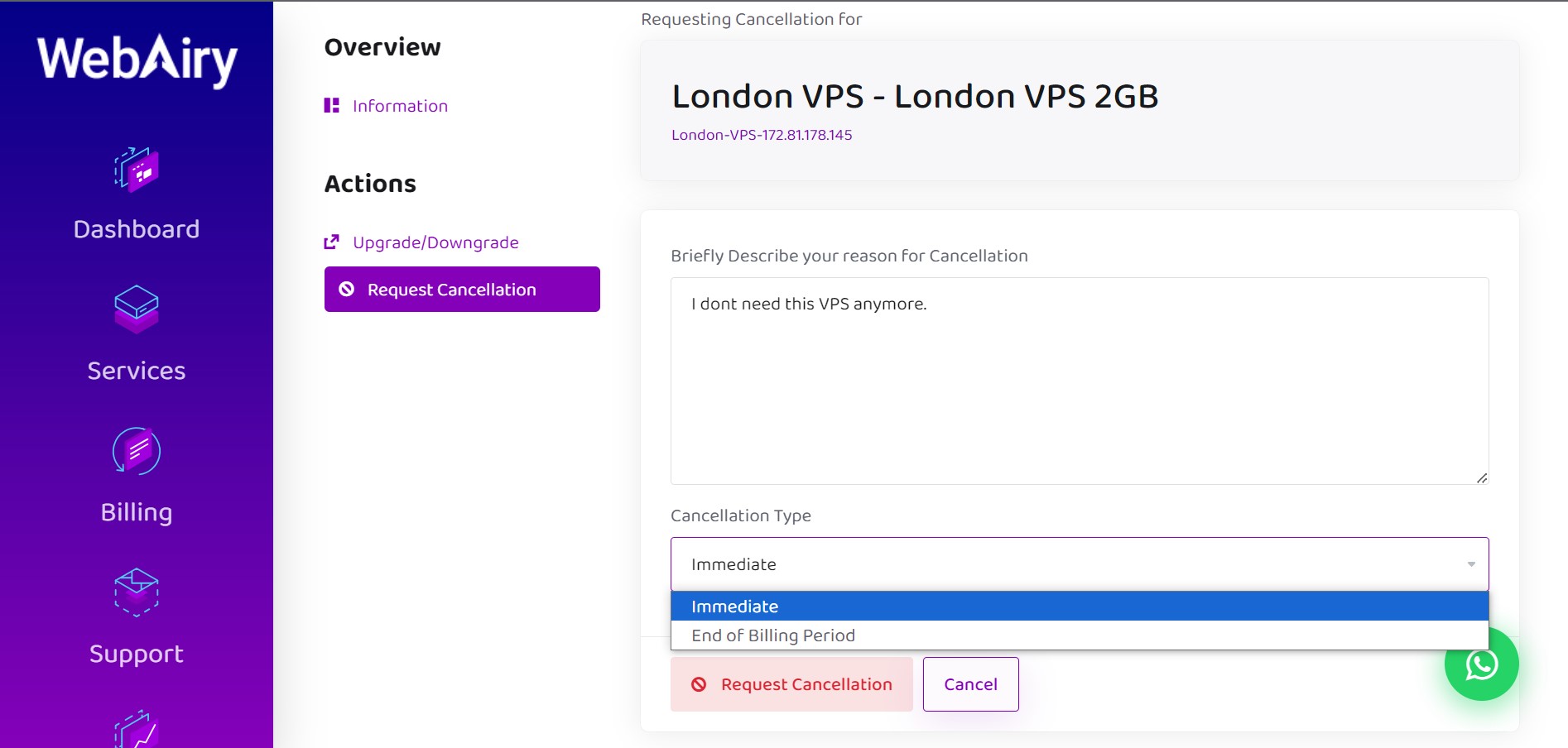This screenshot has height=748, width=1568.
Task: Click the Upgrade/Downgrade external-link icon
Action: click(331, 242)
